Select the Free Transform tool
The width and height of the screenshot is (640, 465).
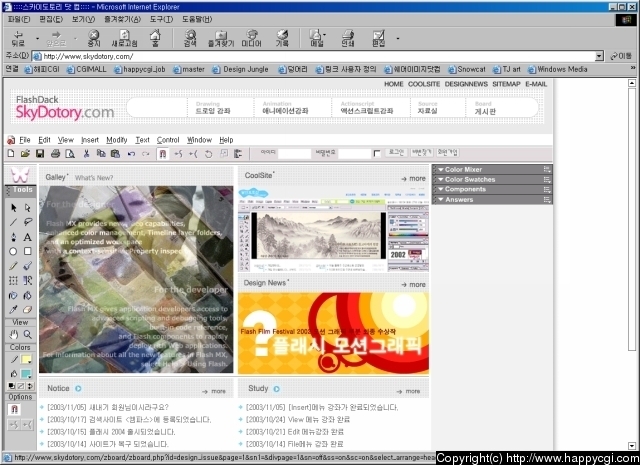pyautogui.click(x=13, y=280)
